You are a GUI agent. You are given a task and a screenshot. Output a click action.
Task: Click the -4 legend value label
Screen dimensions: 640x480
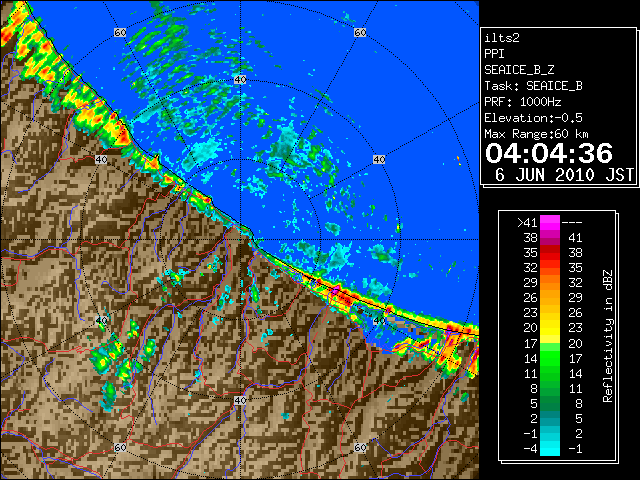coord(530,449)
